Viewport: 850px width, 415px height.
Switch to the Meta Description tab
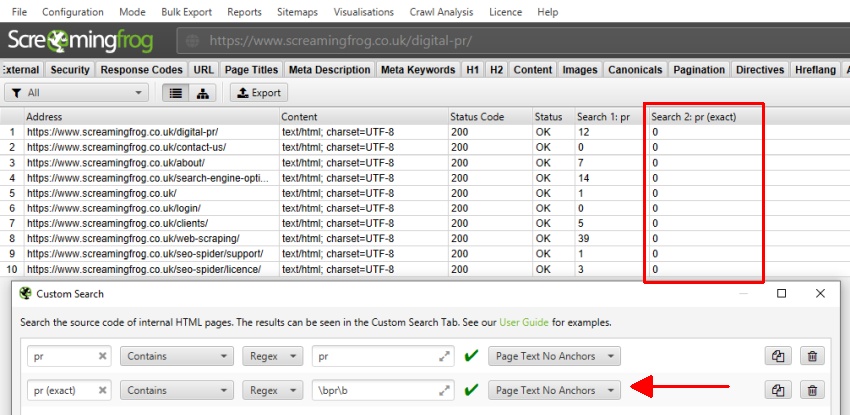coord(330,70)
